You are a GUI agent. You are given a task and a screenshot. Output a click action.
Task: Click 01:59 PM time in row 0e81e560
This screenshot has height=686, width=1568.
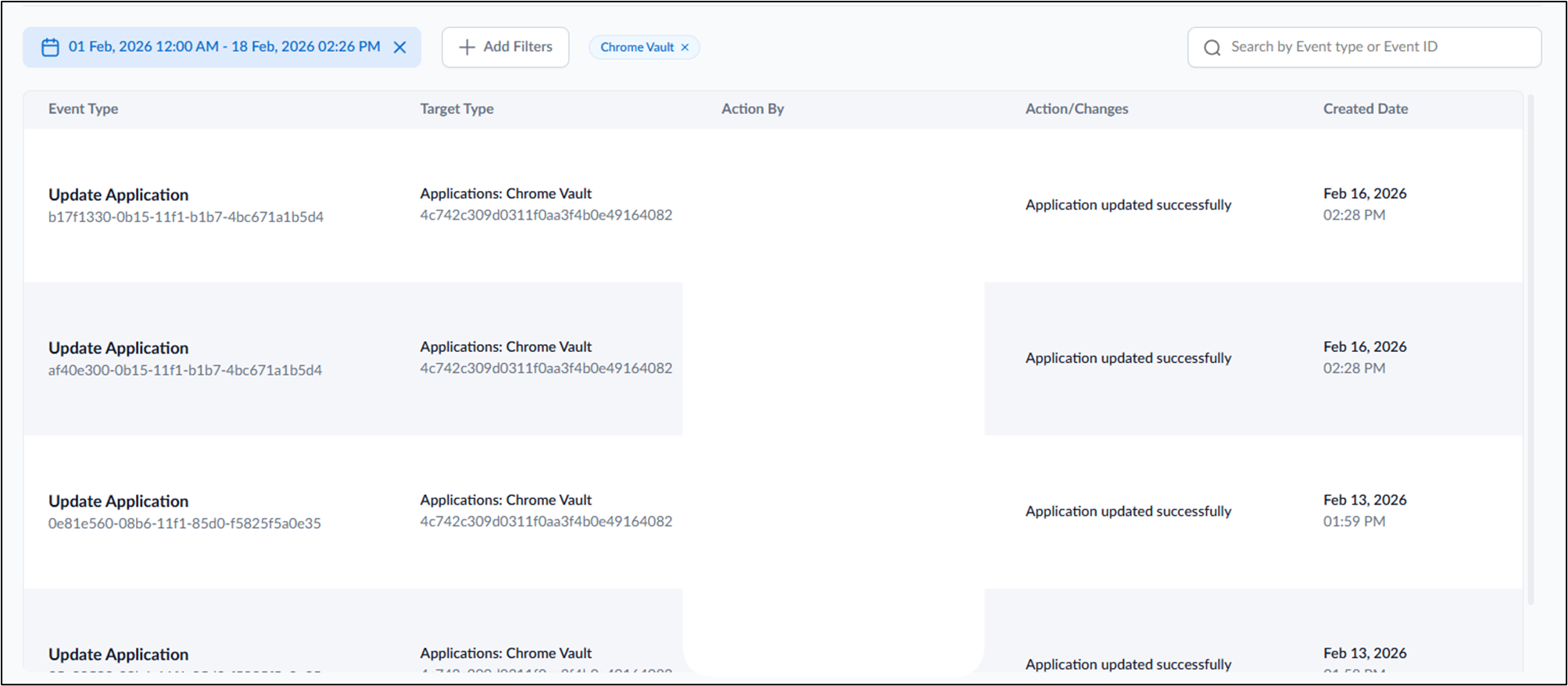click(x=1354, y=522)
